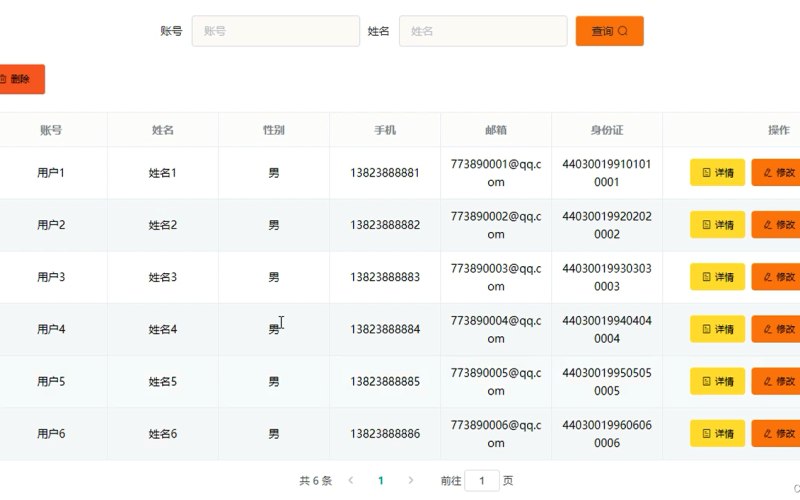The height and width of the screenshot is (500, 800).
Task: Click phone number 13823888883
Action: 385,277
